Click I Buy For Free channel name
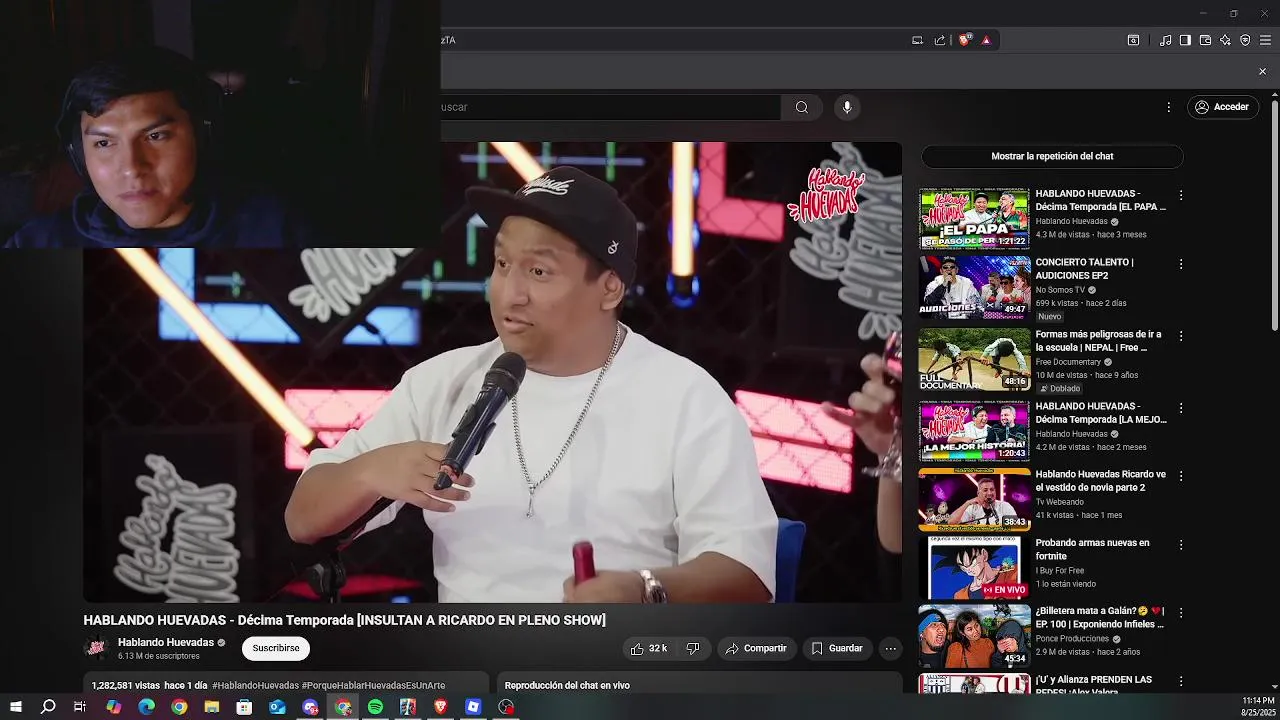The height and width of the screenshot is (720, 1280). 1058,571
